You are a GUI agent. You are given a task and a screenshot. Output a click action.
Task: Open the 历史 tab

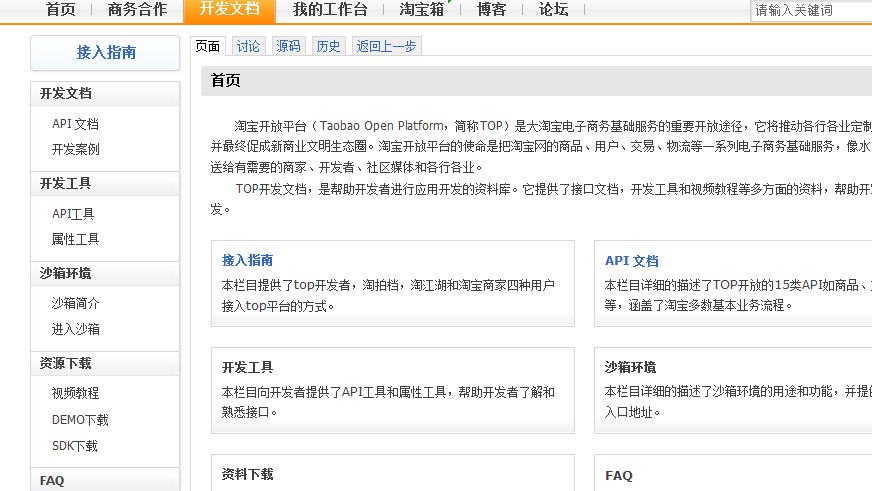pos(328,46)
